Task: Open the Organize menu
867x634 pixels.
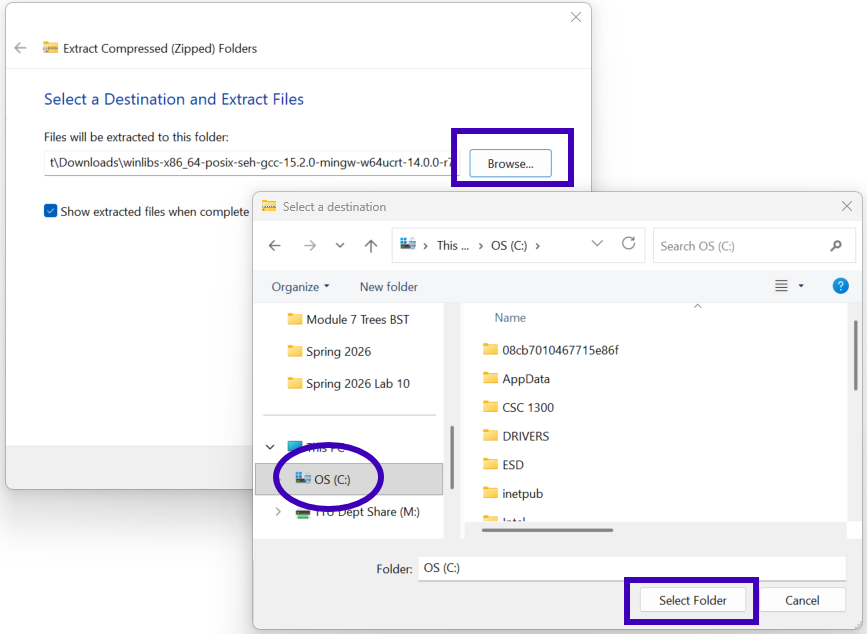Action: [x=300, y=287]
